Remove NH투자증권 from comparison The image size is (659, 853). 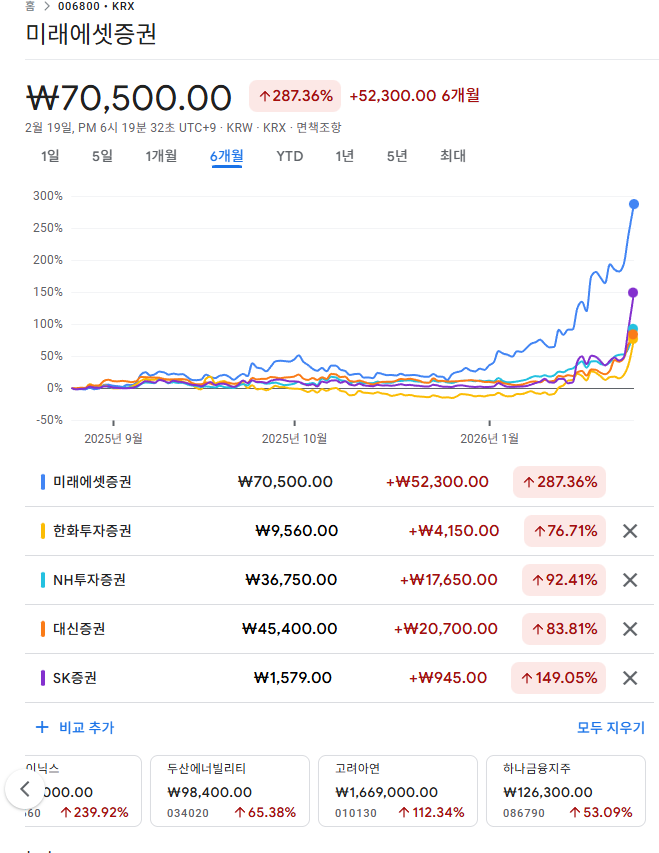point(630,580)
